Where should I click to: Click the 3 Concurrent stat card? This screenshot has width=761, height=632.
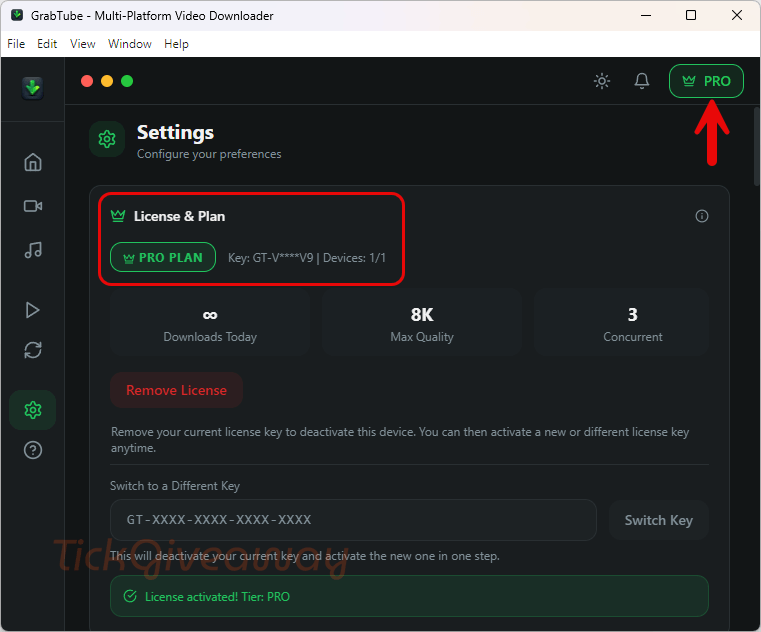pos(621,322)
